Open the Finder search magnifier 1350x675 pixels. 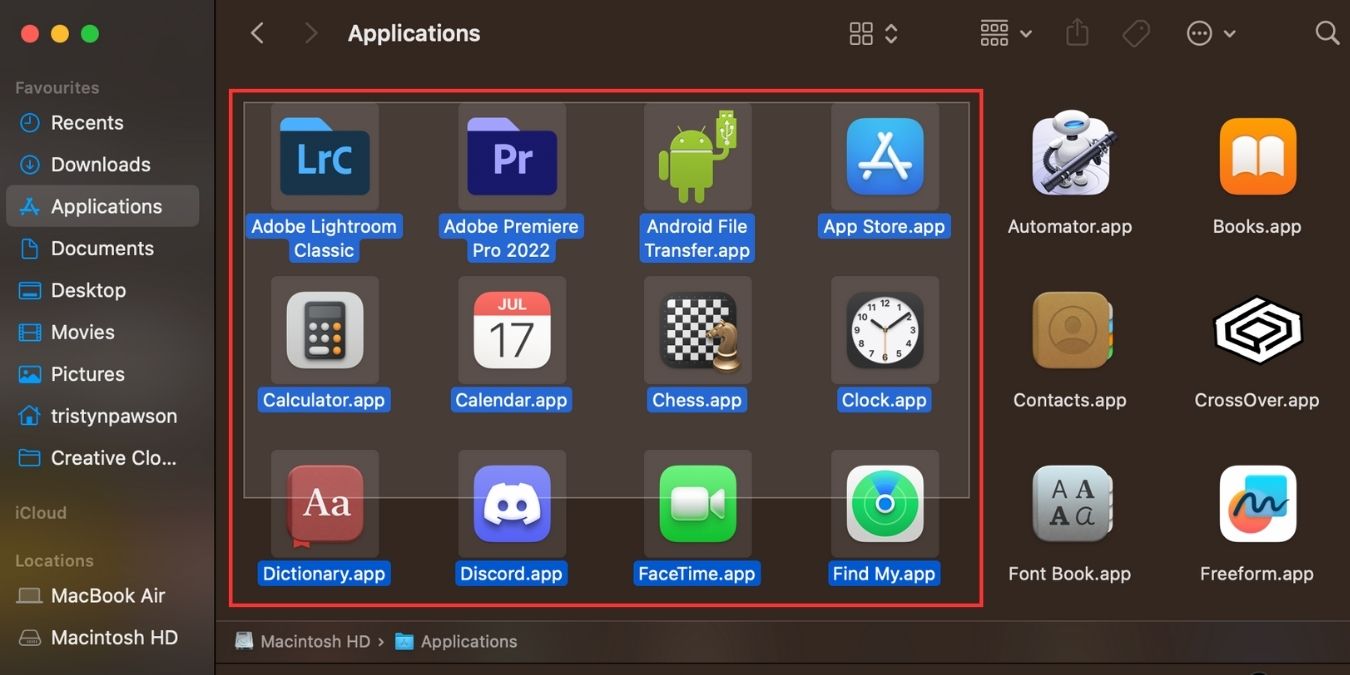point(1327,33)
